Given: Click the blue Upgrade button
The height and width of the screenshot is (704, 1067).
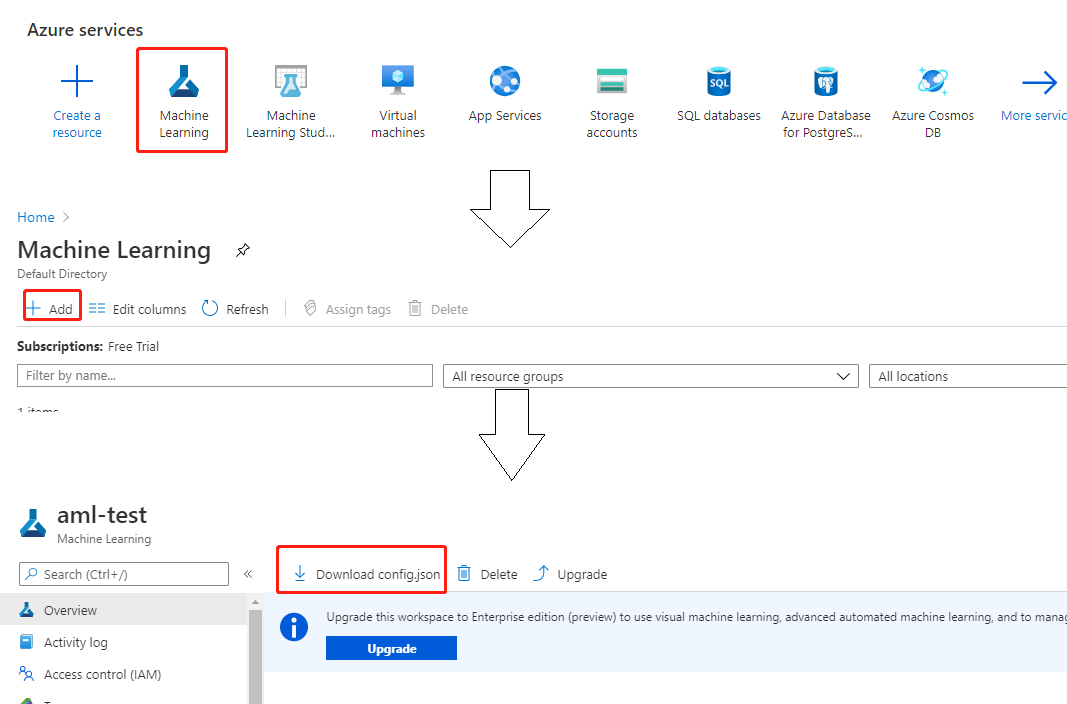Looking at the screenshot, I should point(391,649).
